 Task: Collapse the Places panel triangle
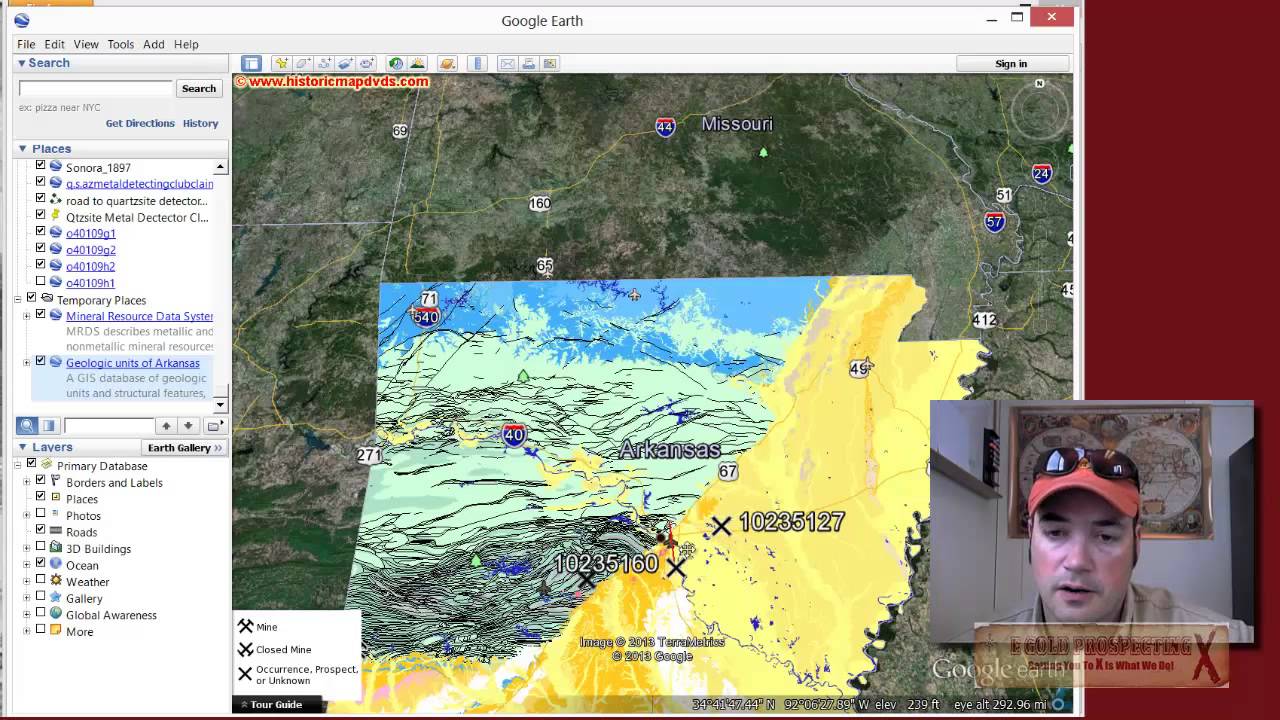coord(21,148)
